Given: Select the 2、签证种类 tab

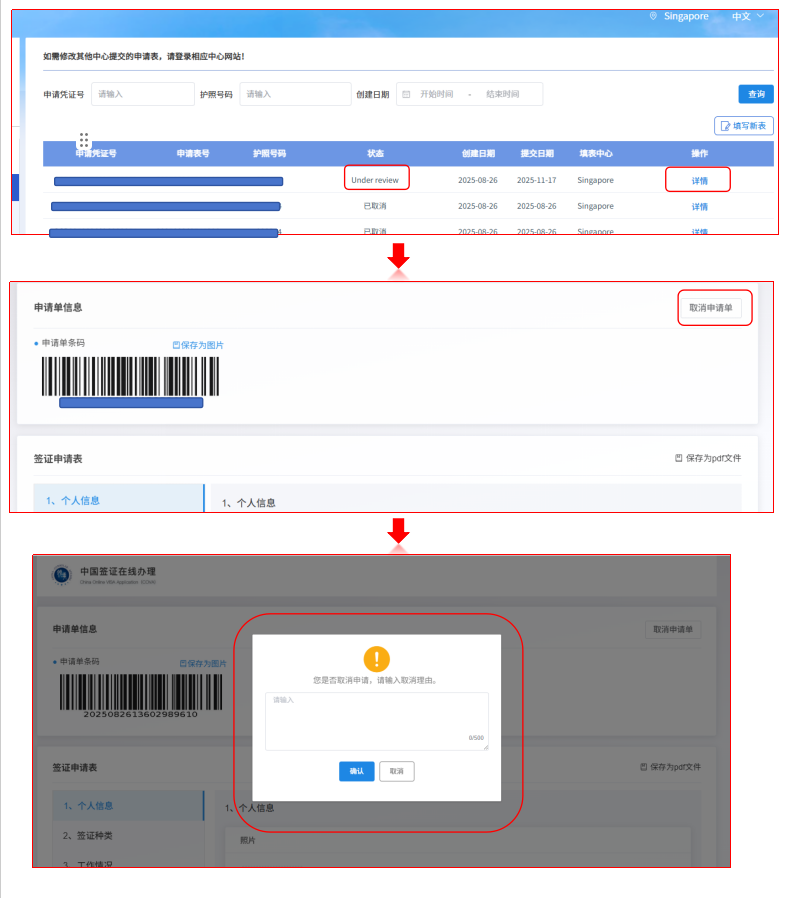Looking at the screenshot, I should click(x=95, y=835).
